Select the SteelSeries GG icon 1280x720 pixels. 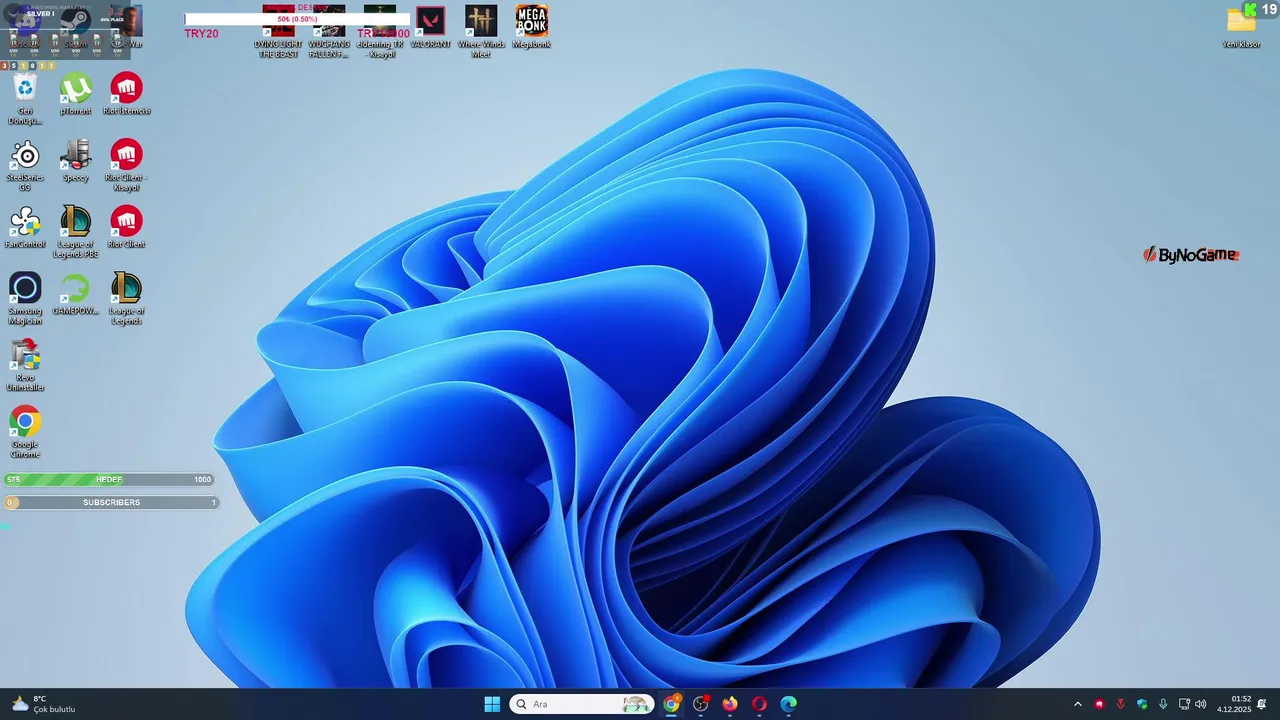click(25, 165)
